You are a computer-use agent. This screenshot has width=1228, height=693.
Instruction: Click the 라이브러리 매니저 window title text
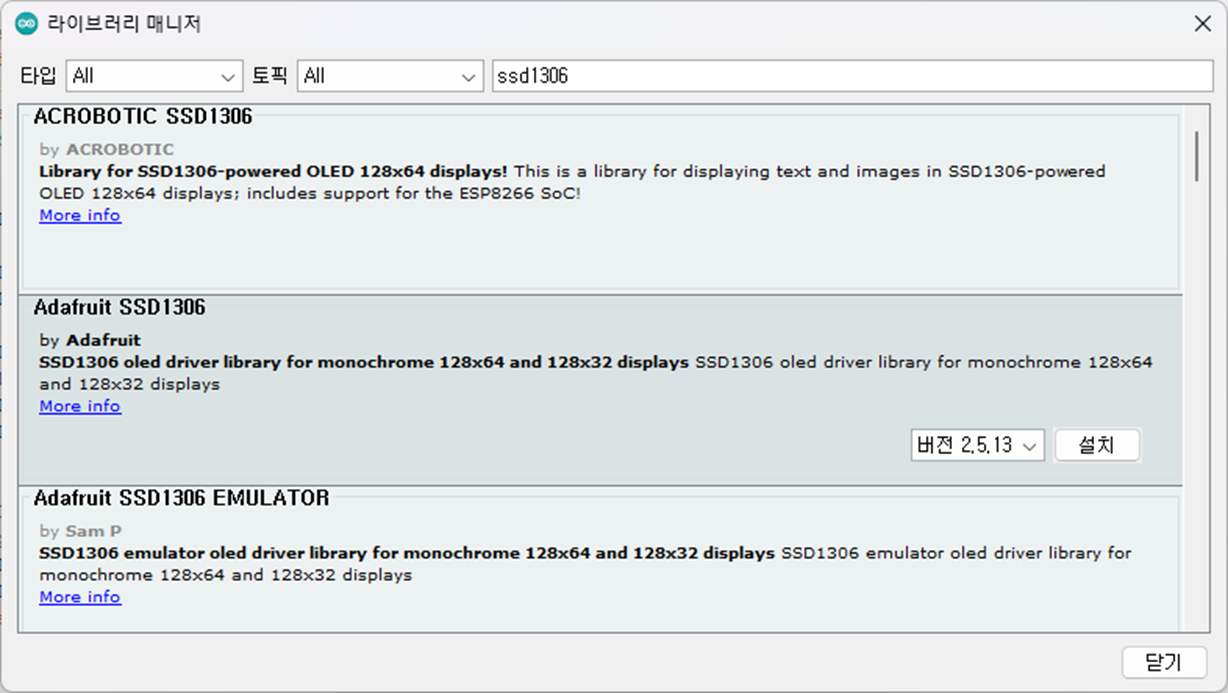[125, 24]
